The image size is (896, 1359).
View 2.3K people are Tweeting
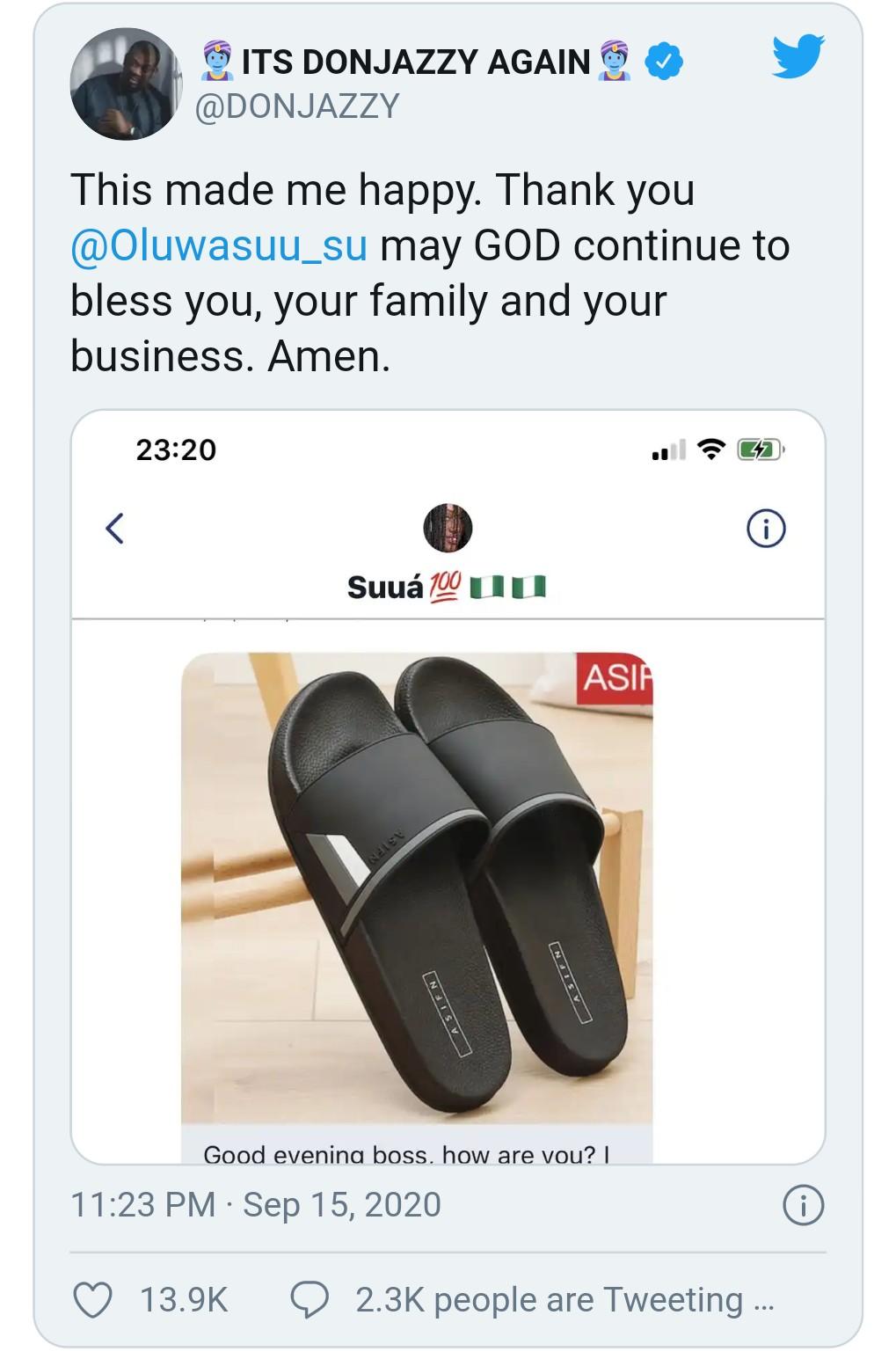pyautogui.click(x=565, y=1300)
